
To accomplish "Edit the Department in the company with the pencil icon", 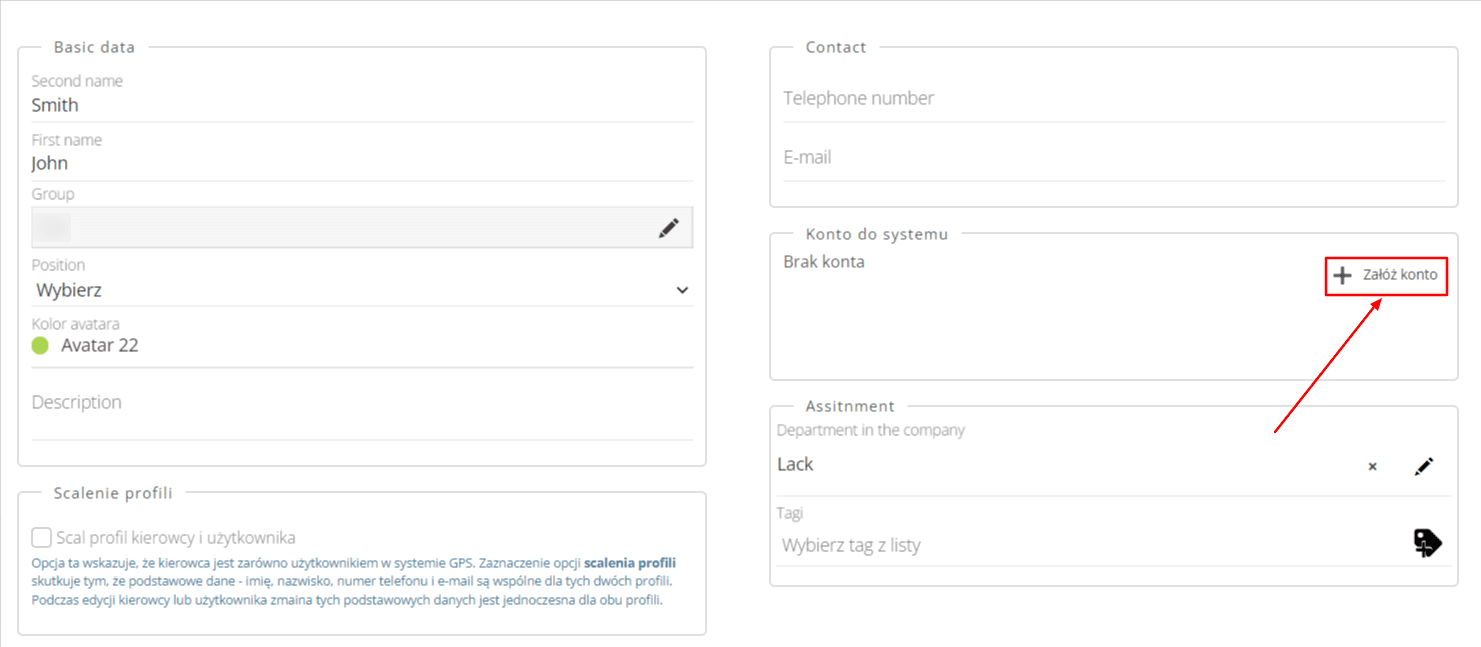I will tap(1424, 466).
